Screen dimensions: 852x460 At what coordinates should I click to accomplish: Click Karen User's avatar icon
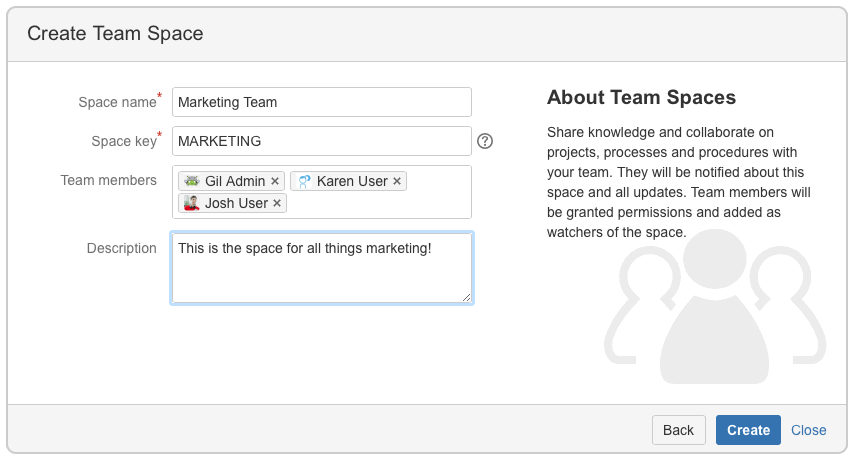[x=304, y=182]
